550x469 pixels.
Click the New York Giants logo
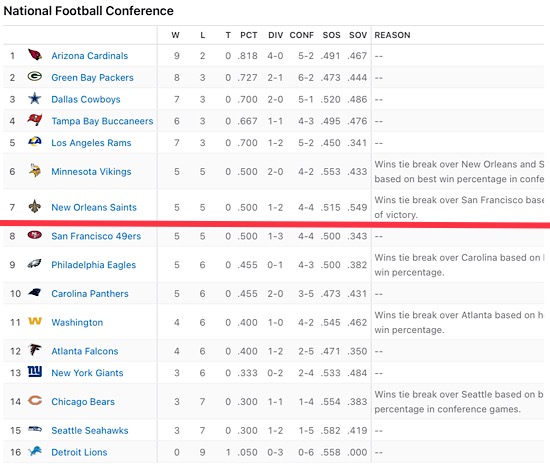coord(35,371)
